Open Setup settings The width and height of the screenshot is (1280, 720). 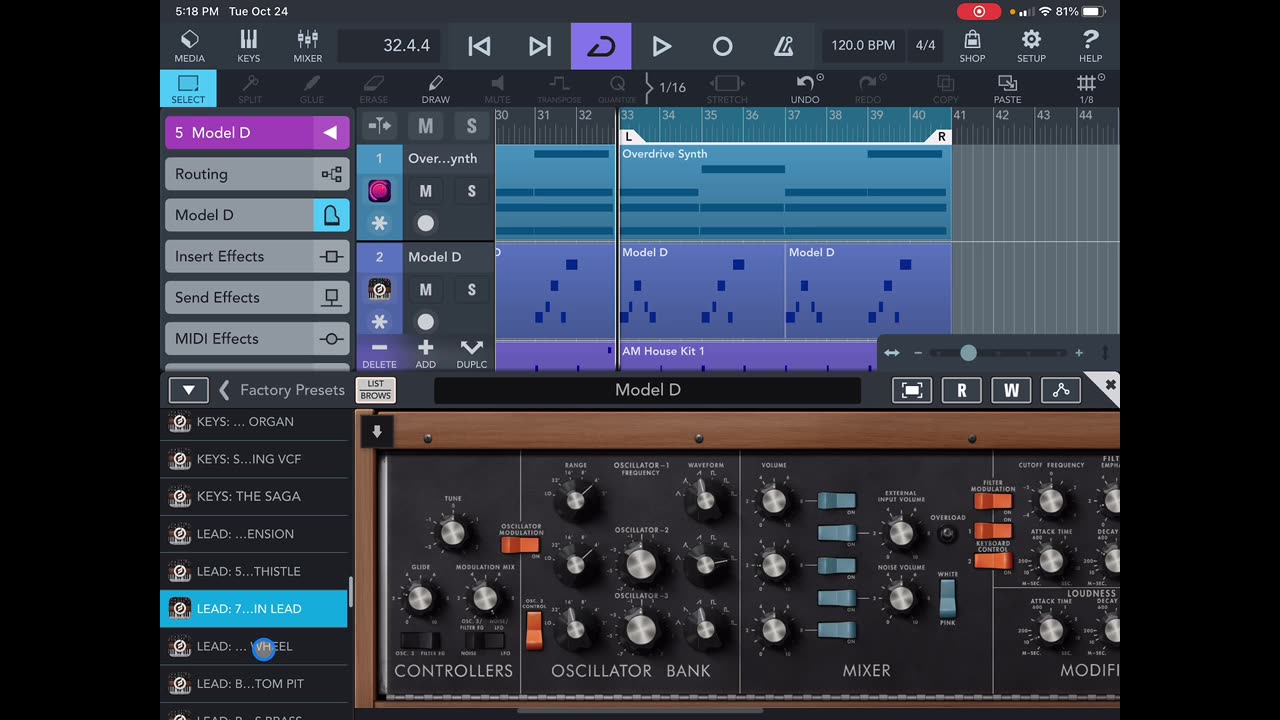point(1031,46)
